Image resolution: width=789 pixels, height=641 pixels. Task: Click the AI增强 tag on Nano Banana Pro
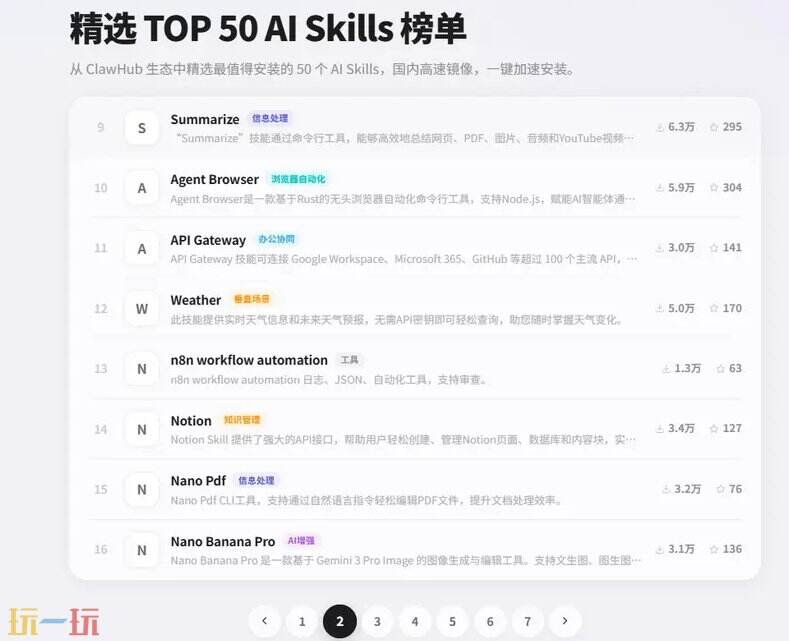point(301,540)
